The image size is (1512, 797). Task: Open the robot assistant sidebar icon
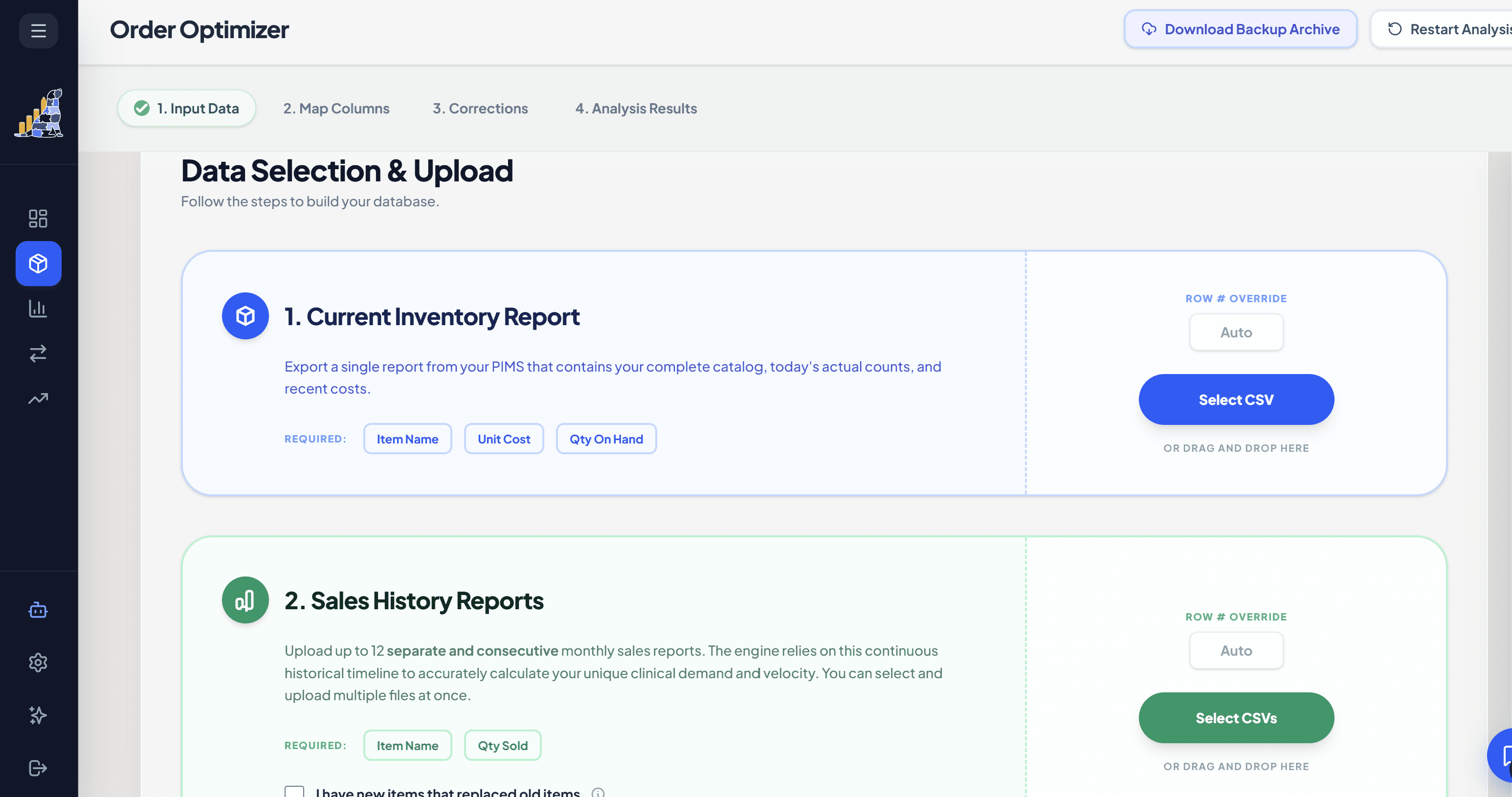(x=38, y=610)
